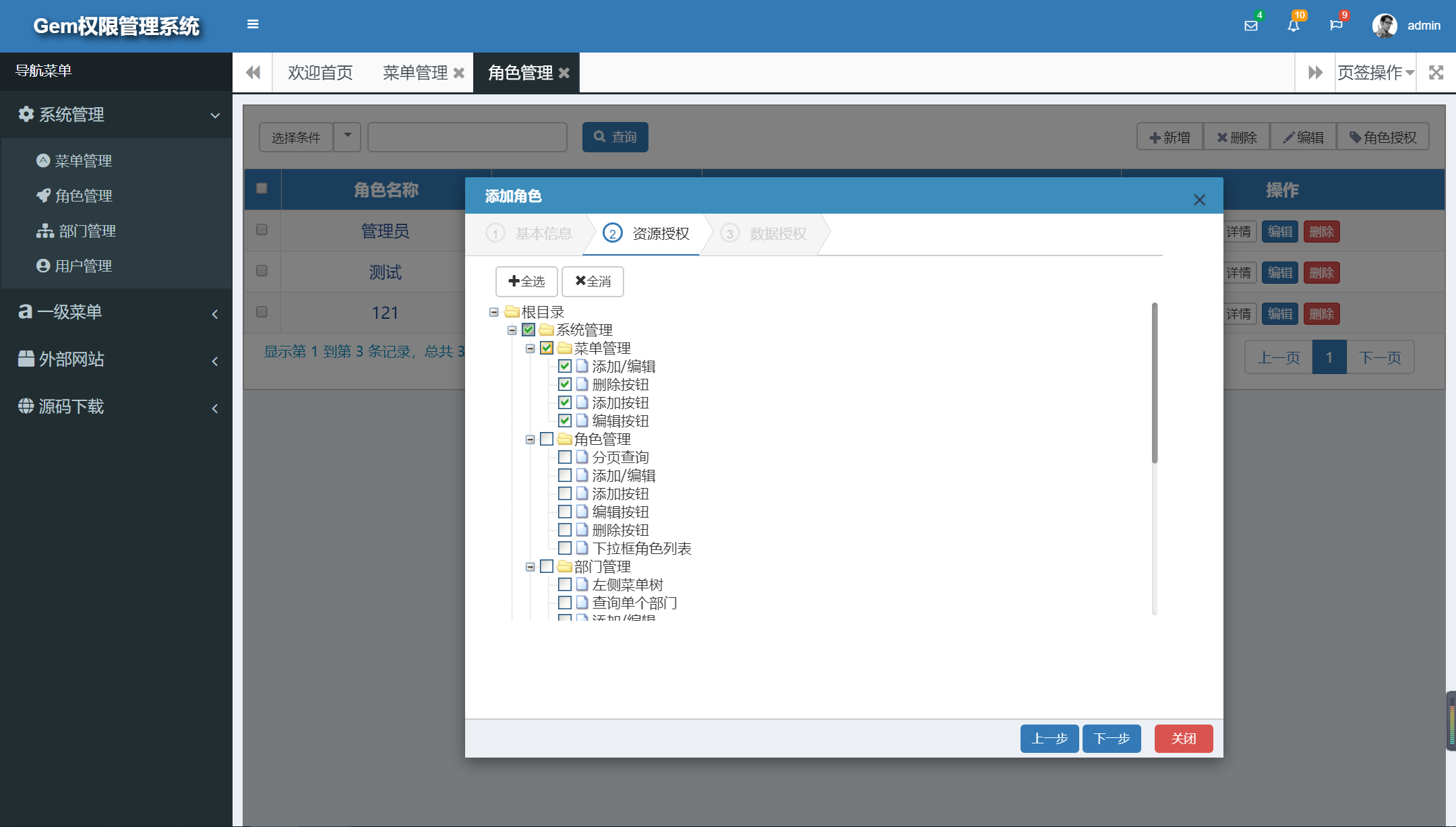Click the permission tree vertical scrollbar
The width and height of the screenshot is (1456, 827).
point(1154,383)
